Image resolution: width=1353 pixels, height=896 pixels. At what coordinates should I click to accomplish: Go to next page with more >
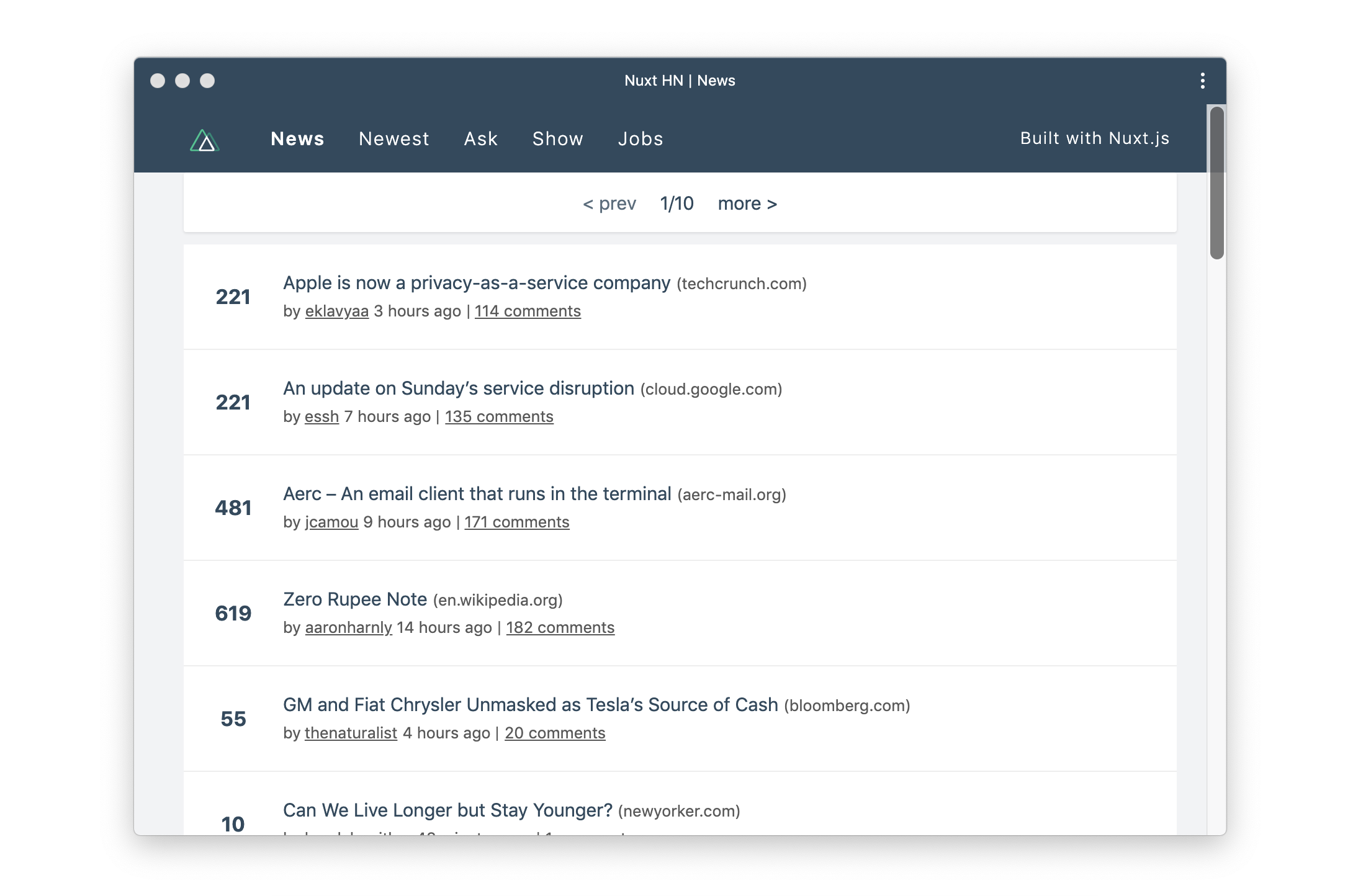(748, 203)
